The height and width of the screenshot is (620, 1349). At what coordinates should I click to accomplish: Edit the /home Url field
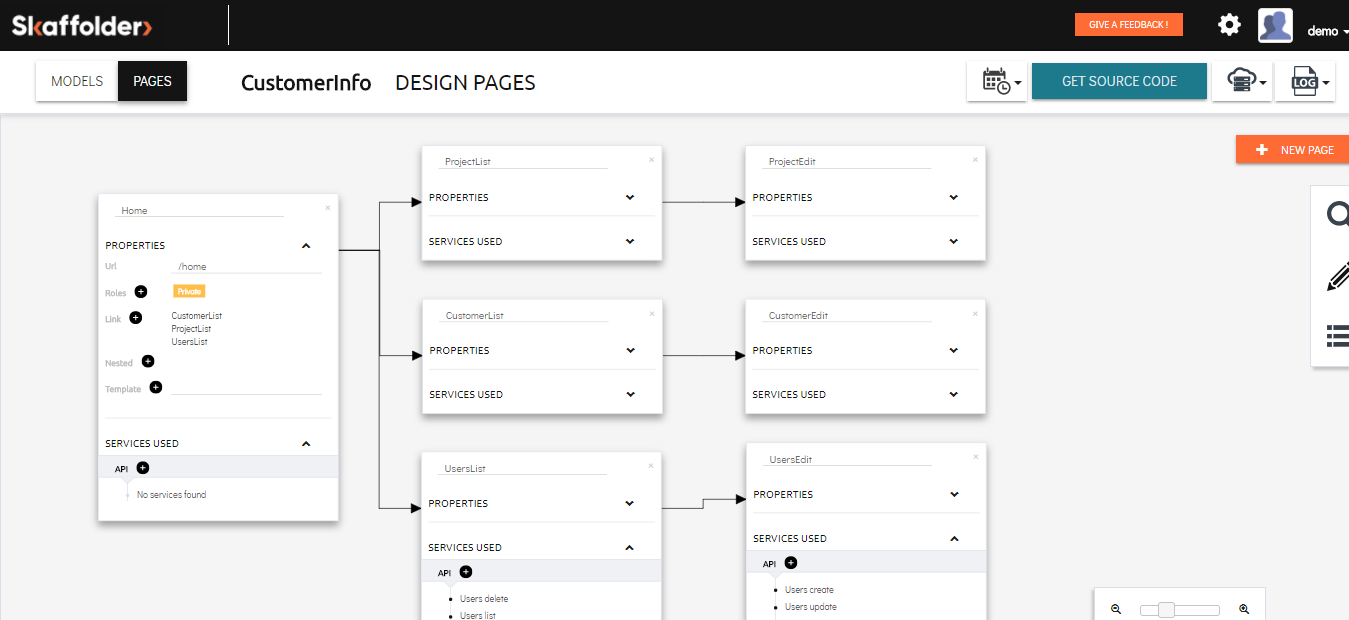[246, 267]
